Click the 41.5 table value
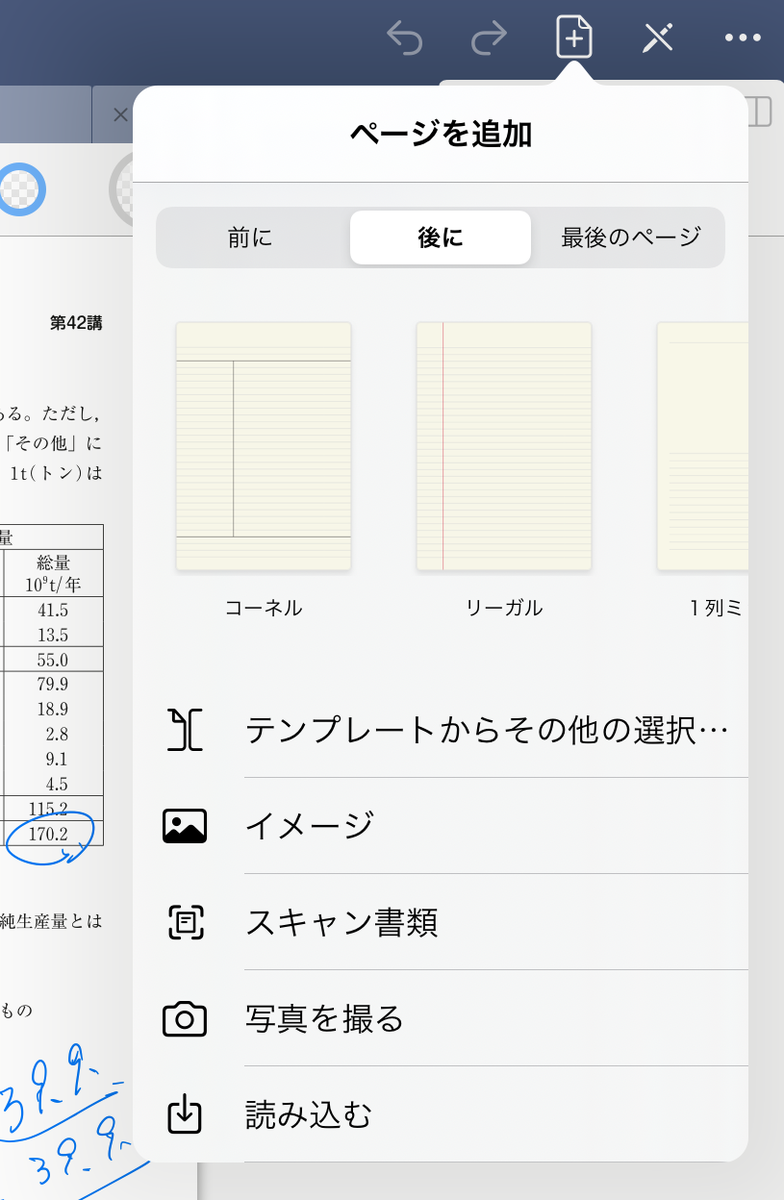This screenshot has width=784, height=1200. pos(52,610)
